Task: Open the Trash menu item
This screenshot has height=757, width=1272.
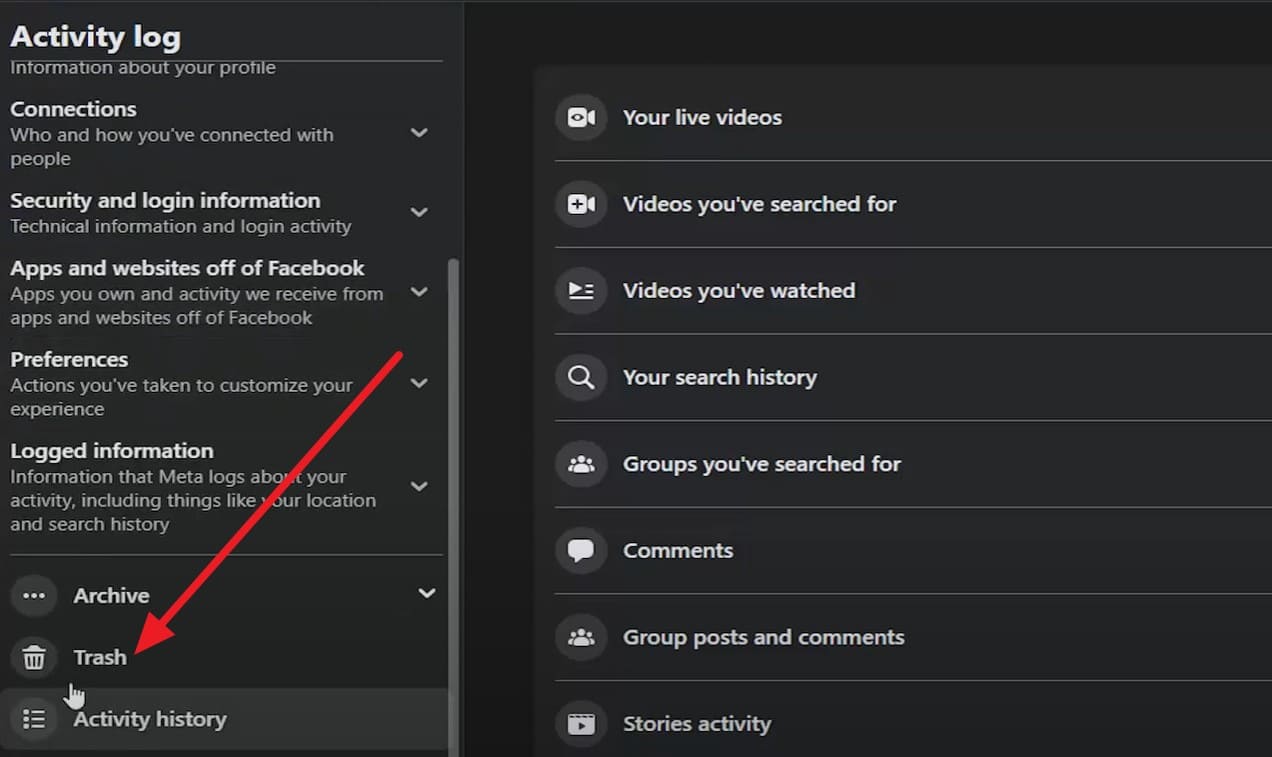Action: click(x=100, y=657)
